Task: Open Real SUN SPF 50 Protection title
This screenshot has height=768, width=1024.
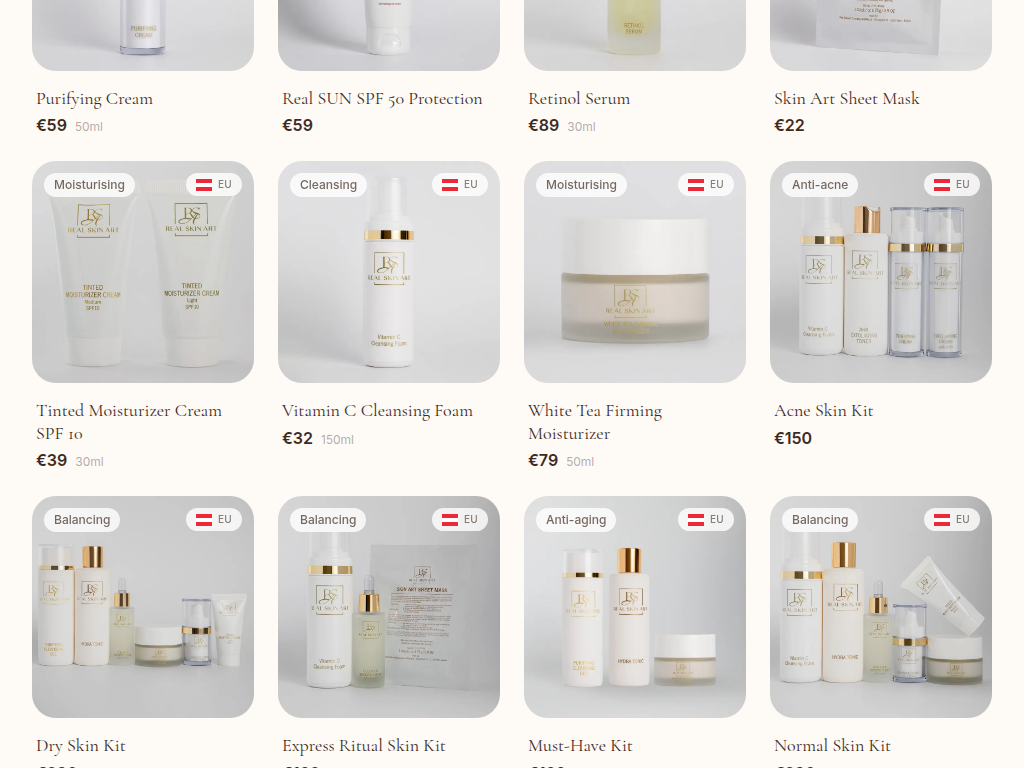Action: pos(382,99)
